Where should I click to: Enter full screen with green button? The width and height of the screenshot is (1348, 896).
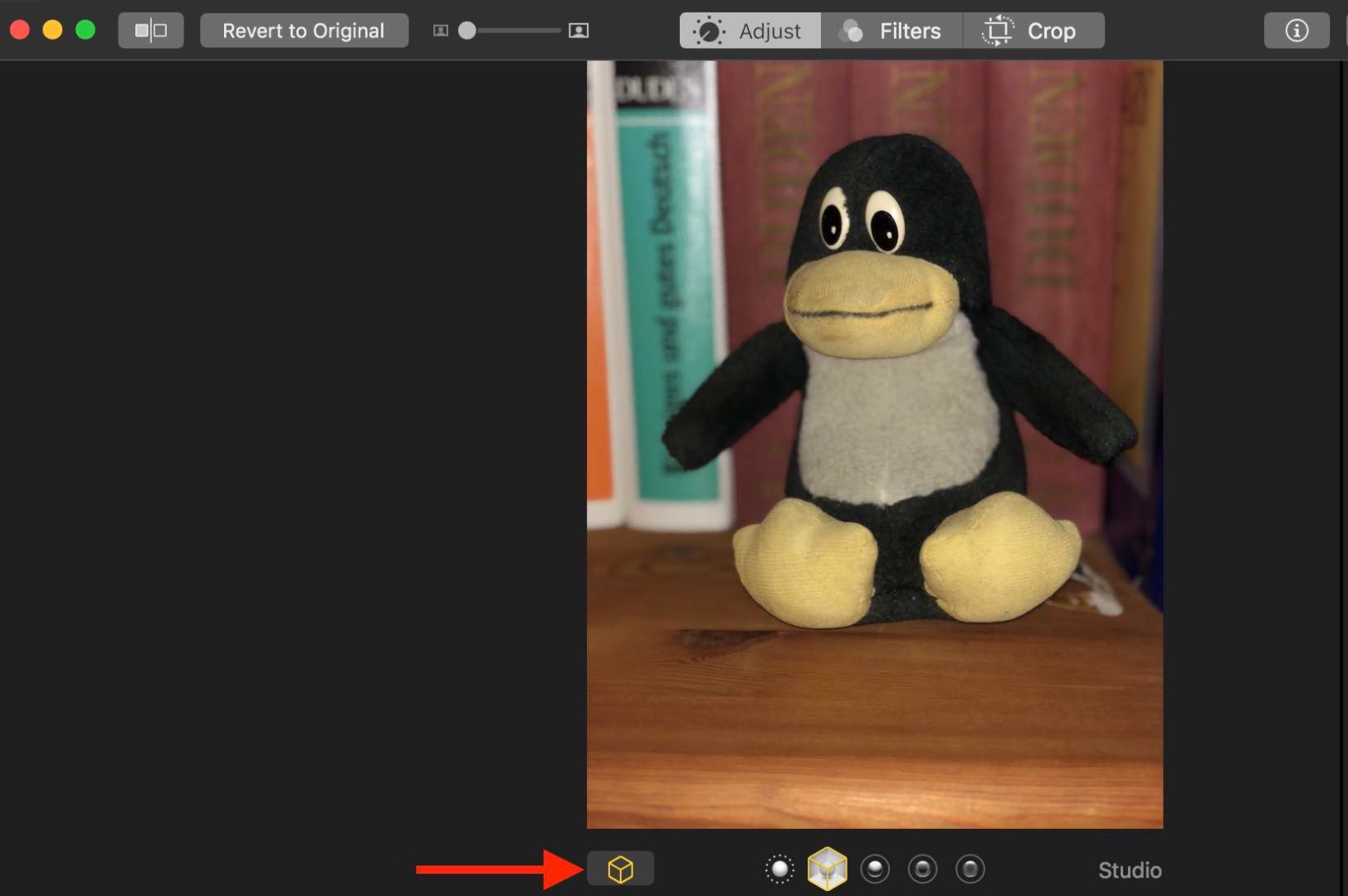[85, 31]
